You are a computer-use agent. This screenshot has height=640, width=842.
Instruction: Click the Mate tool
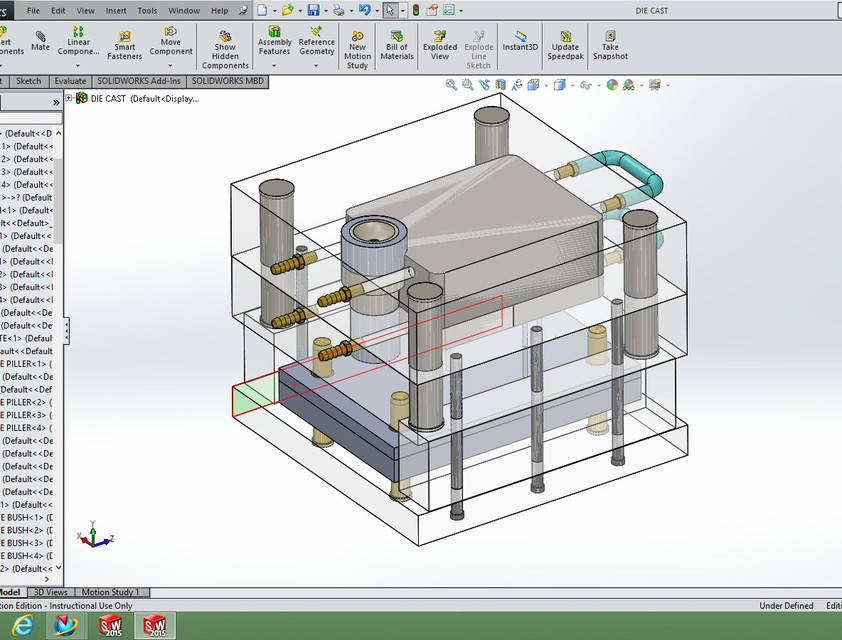pos(40,41)
